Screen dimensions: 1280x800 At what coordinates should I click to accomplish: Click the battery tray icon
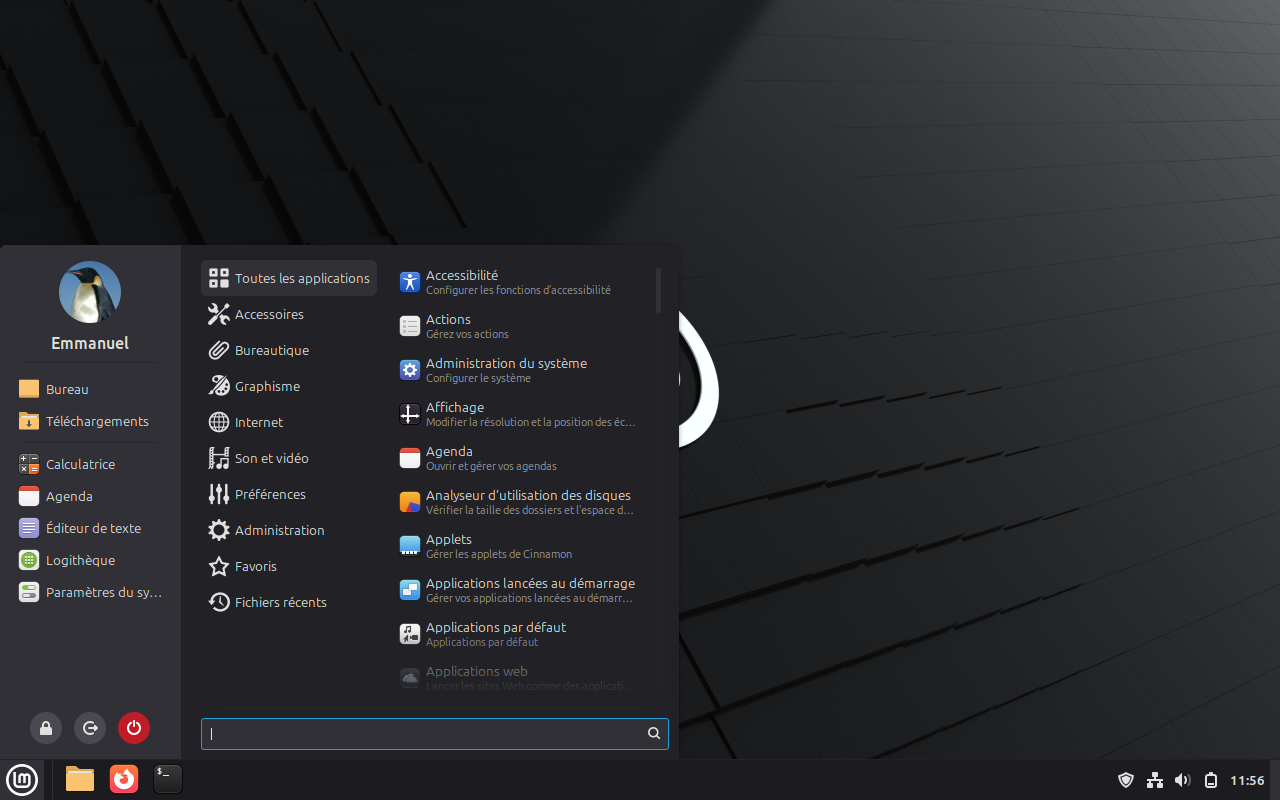click(1211, 780)
